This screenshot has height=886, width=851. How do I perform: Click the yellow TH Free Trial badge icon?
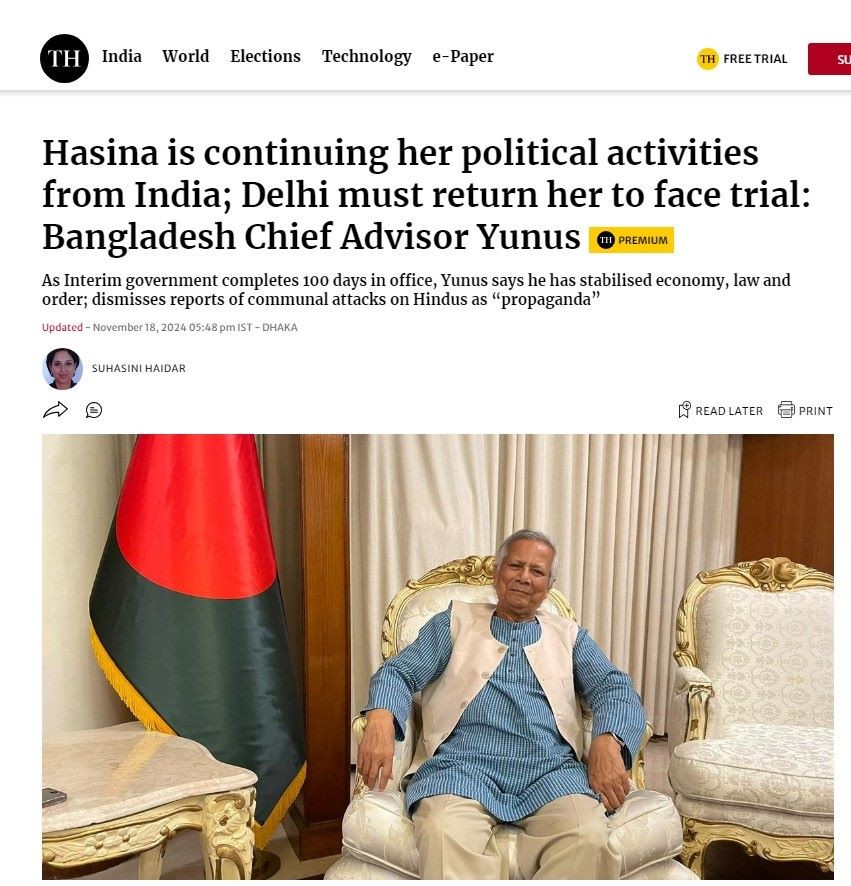click(707, 59)
